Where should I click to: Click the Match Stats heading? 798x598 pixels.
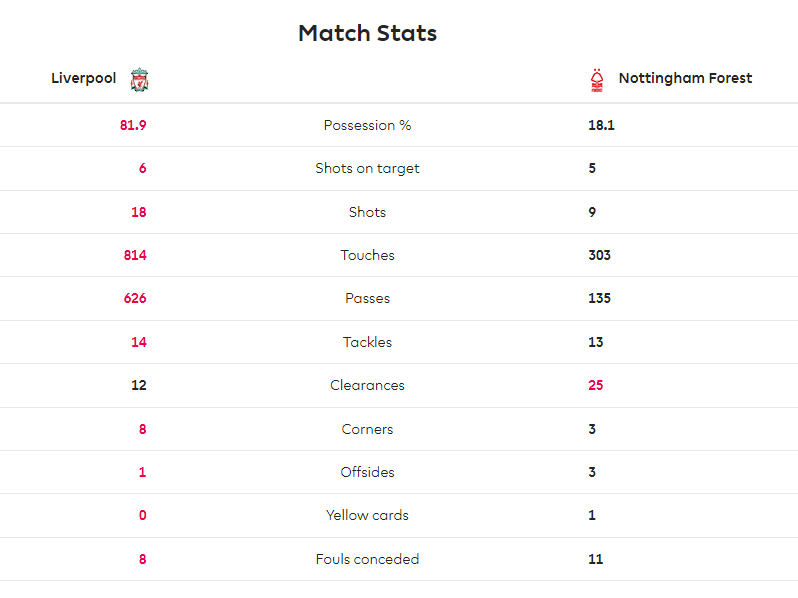point(367,33)
